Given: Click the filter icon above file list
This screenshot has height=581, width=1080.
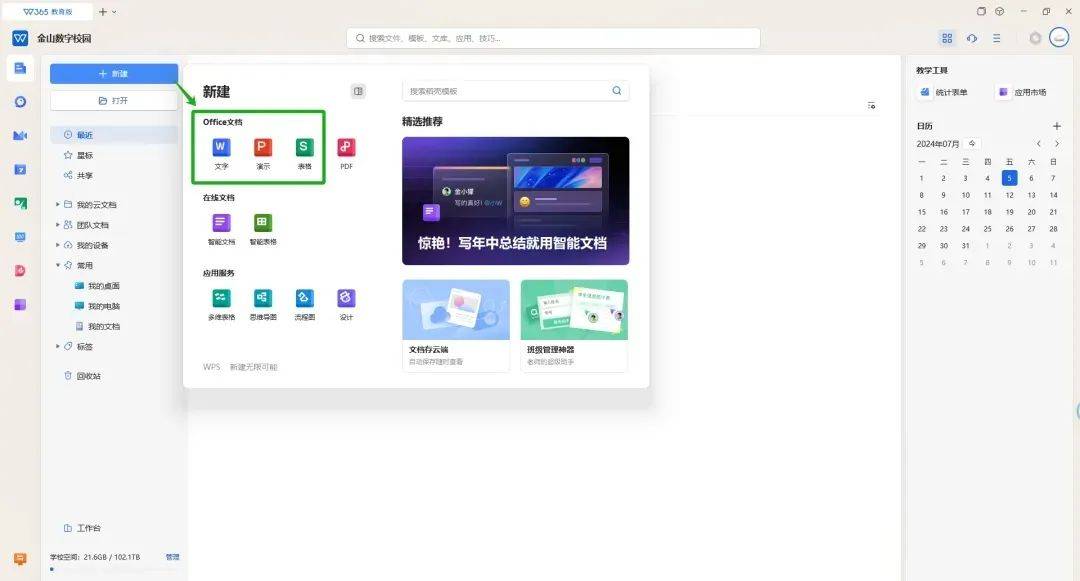Looking at the screenshot, I should 871,105.
